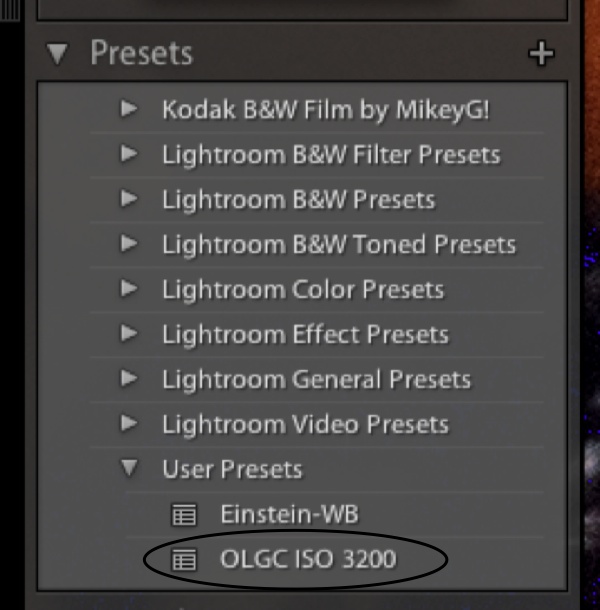The width and height of the screenshot is (600, 610).
Task: Expand Lightroom Color Presets arrow
Action: click(x=129, y=290)
